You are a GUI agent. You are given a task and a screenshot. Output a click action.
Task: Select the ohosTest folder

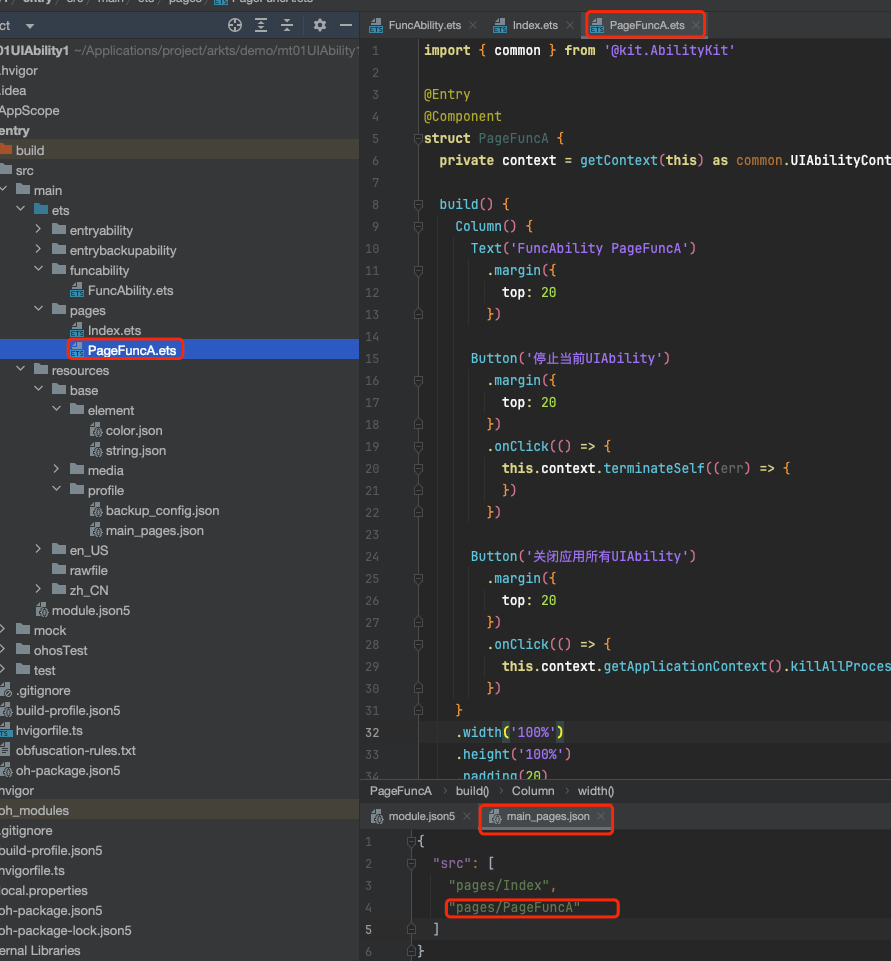(60, 650)
